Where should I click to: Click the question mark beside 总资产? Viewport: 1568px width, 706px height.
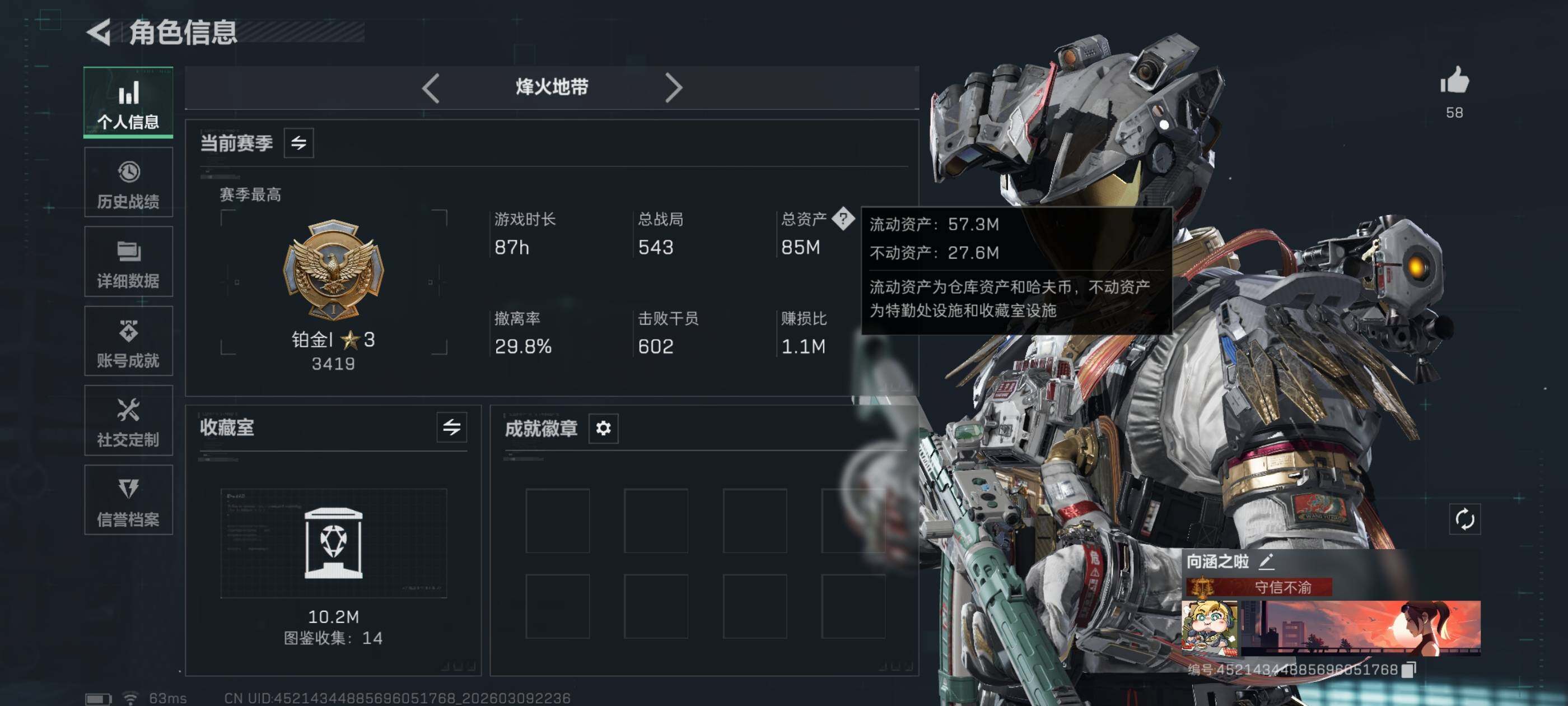843,218
